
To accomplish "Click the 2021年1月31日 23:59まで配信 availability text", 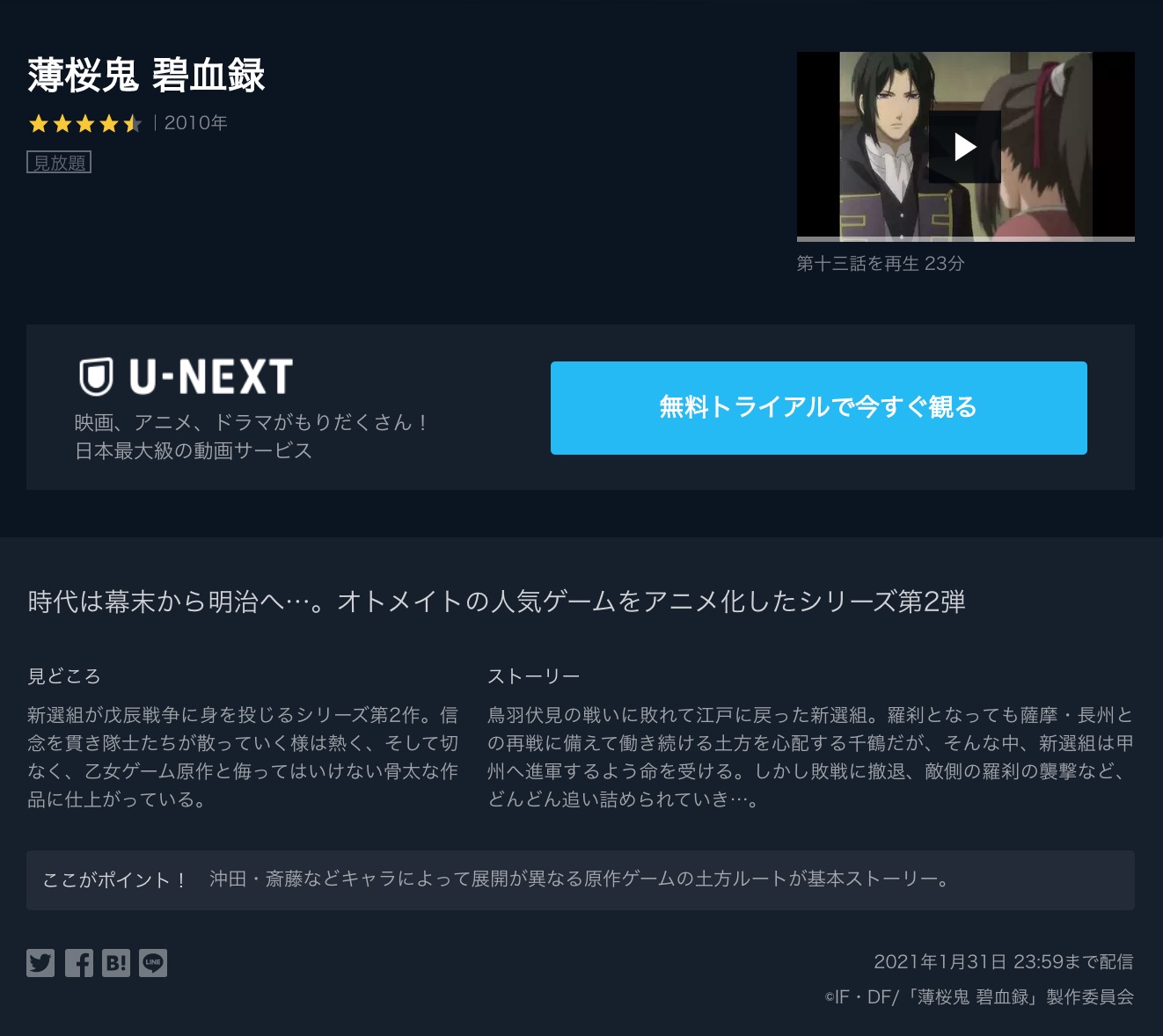I will coord(1004,962).
